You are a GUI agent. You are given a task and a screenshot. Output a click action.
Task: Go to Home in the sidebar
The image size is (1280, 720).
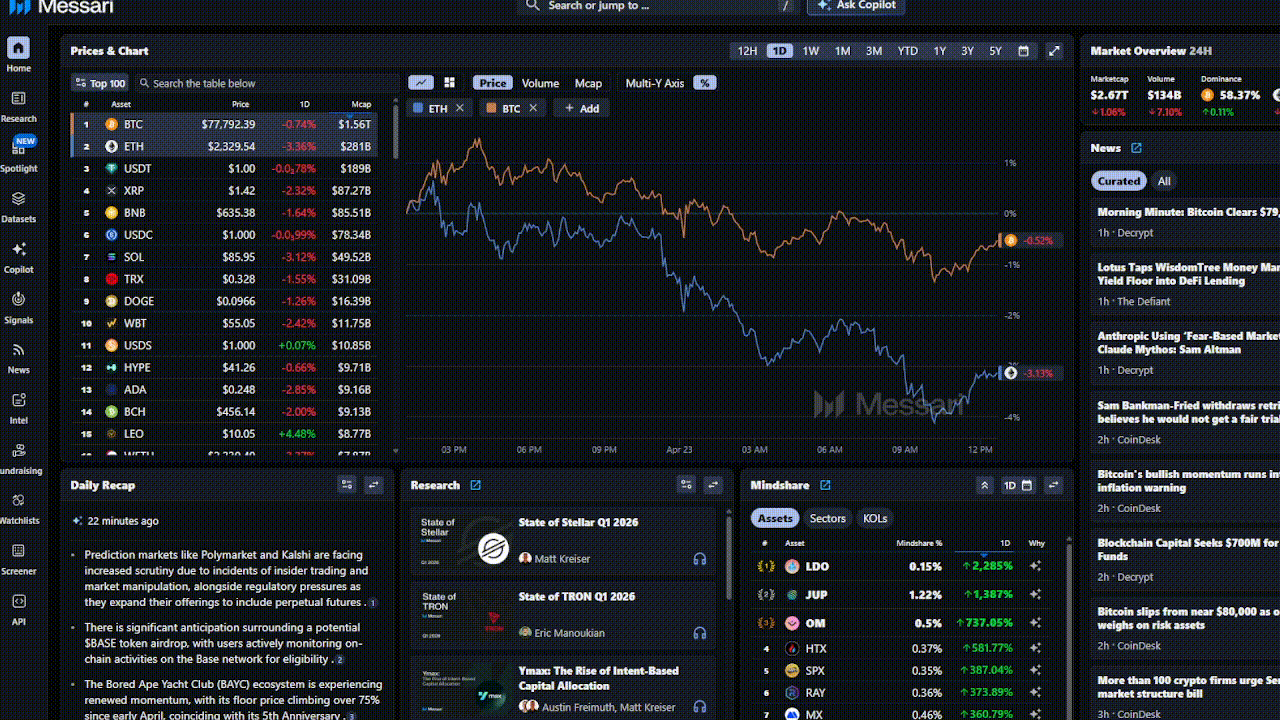point(18,55)
